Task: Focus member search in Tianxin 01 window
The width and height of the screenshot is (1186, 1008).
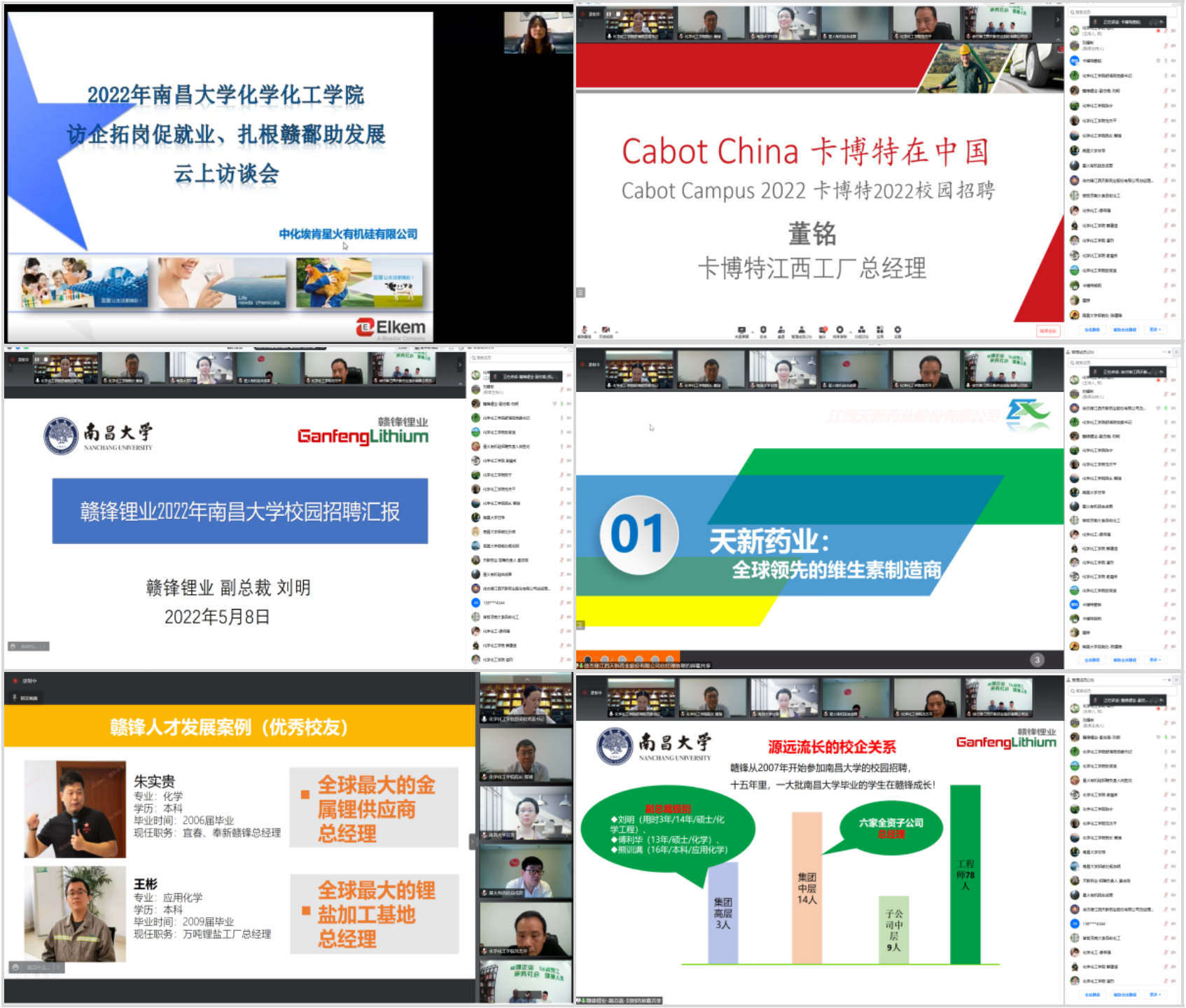Action: click(x=1122, y=363)
